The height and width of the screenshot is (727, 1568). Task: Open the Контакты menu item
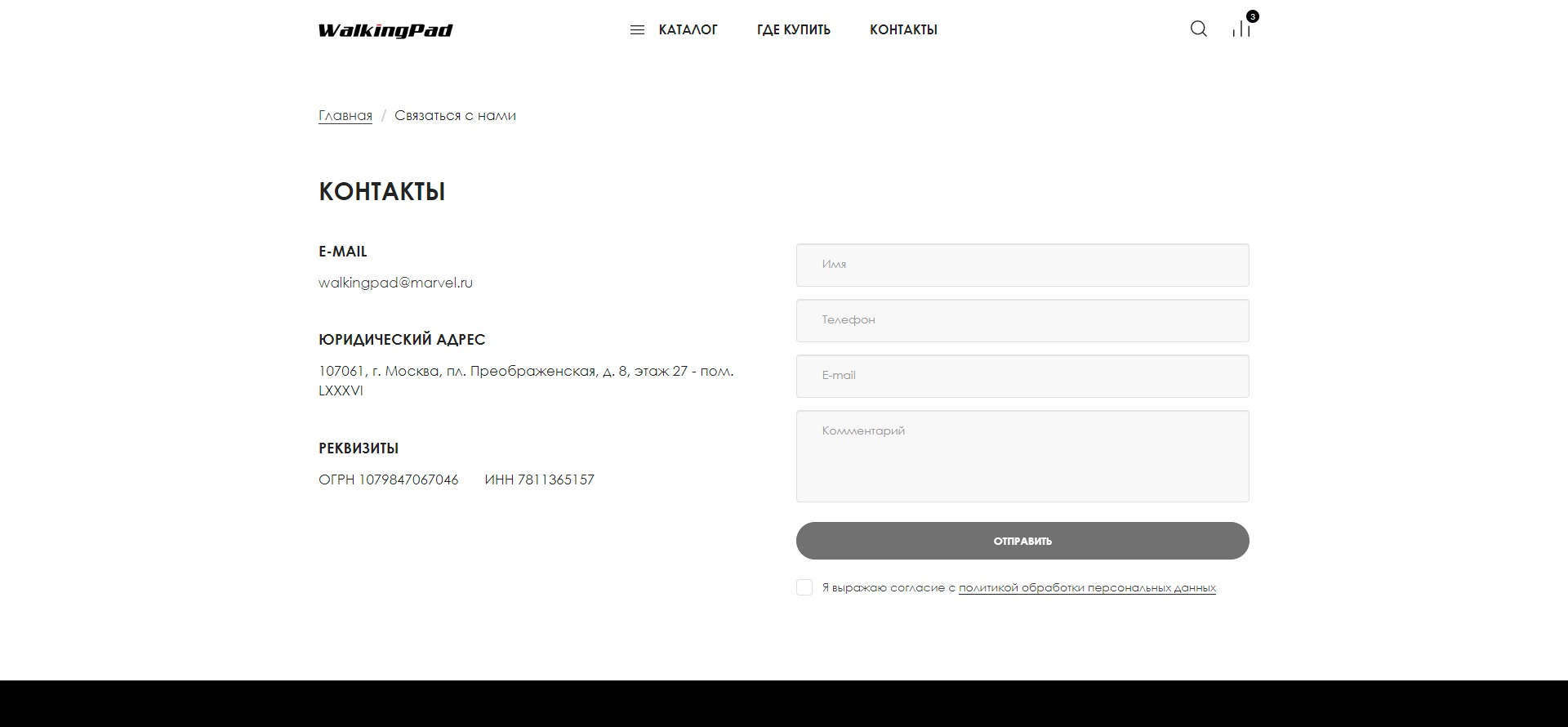(903, 30)
